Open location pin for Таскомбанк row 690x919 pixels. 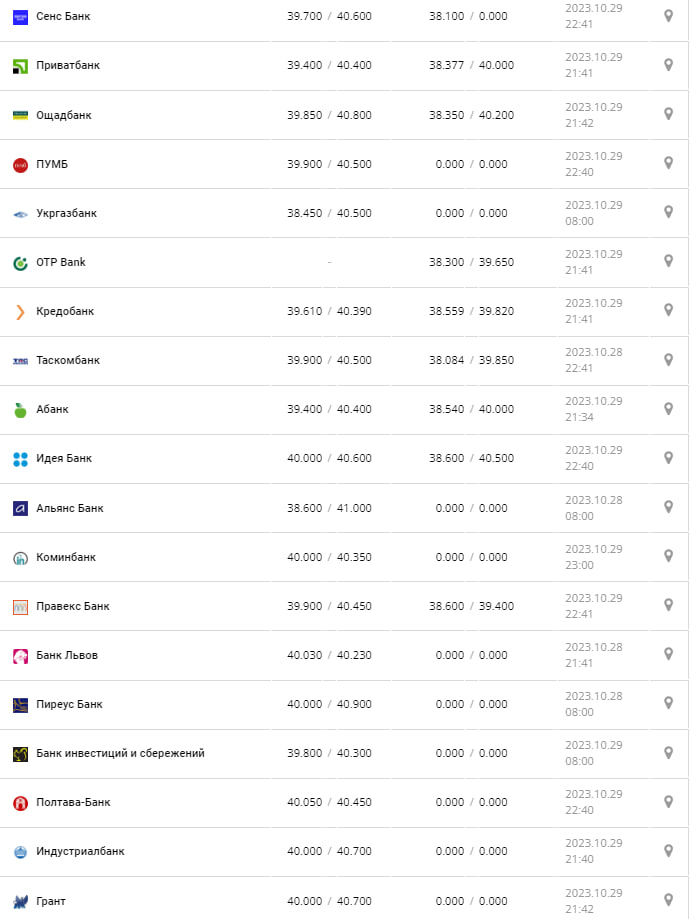pyautogui.click(x=668, y=359)
